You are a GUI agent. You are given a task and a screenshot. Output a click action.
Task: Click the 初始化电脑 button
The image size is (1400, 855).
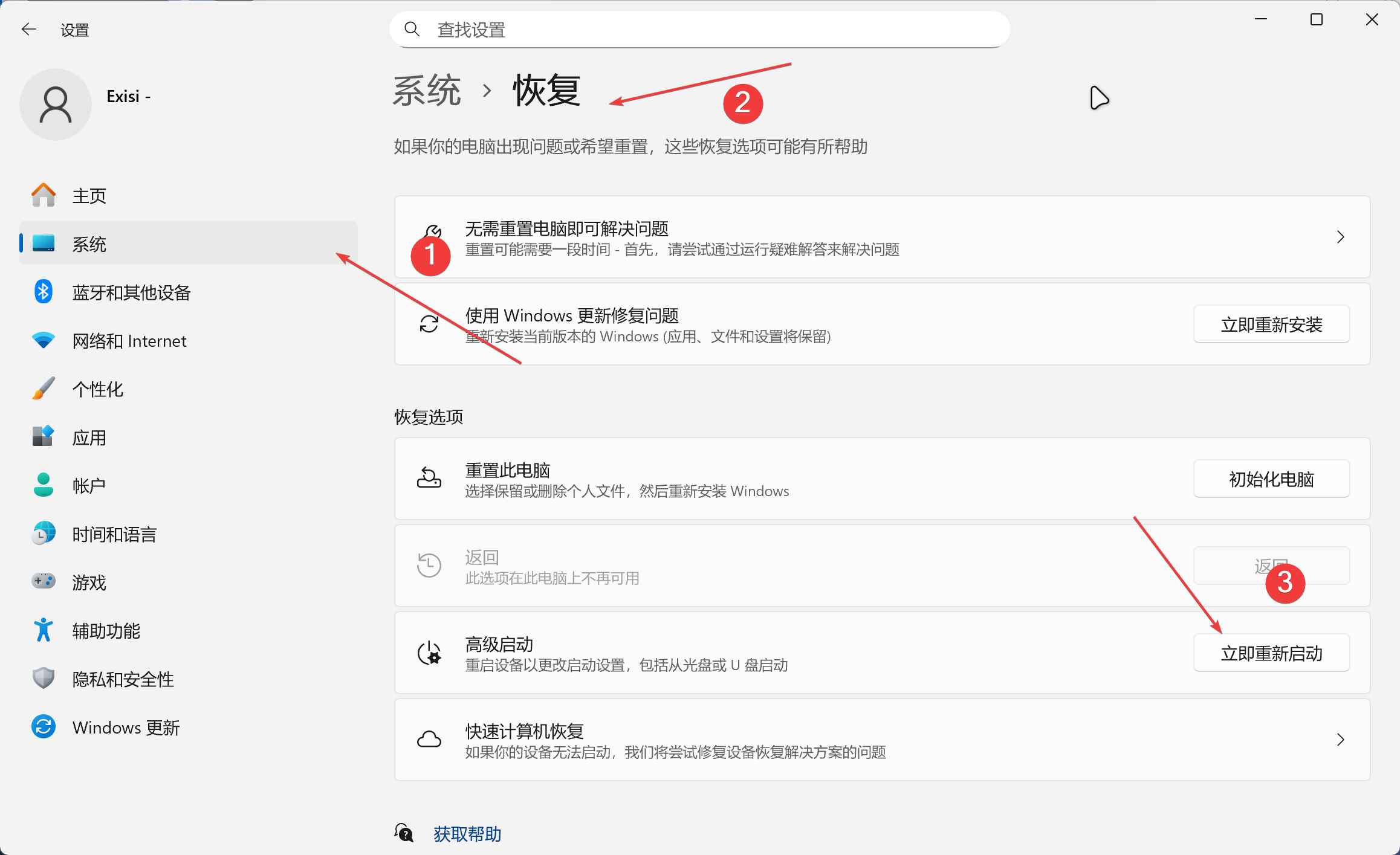click(1271, 479)
